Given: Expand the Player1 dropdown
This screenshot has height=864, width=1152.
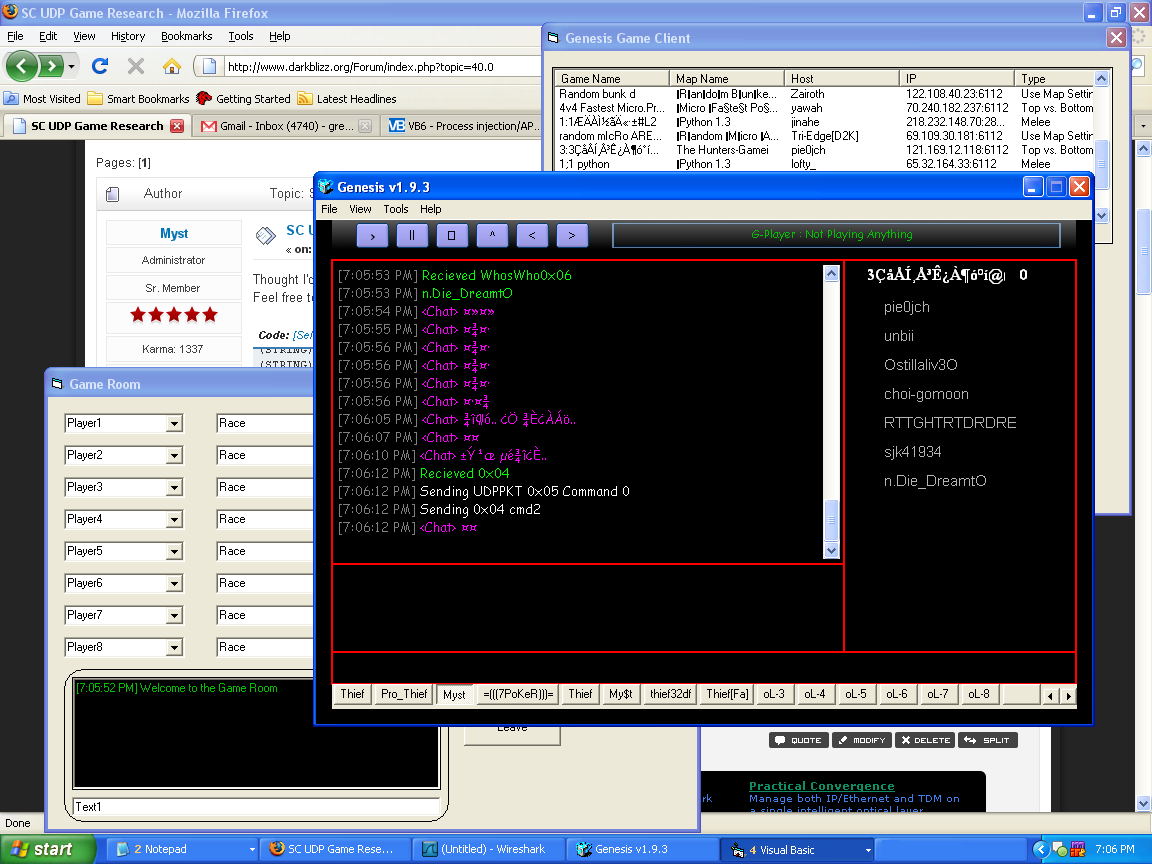Looking at the screenshot, I should 174,424.
